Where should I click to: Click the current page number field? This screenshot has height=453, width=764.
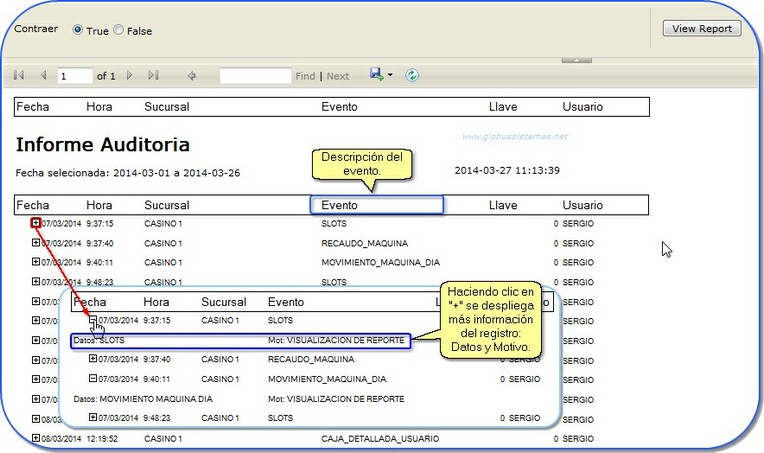point(75,76)
